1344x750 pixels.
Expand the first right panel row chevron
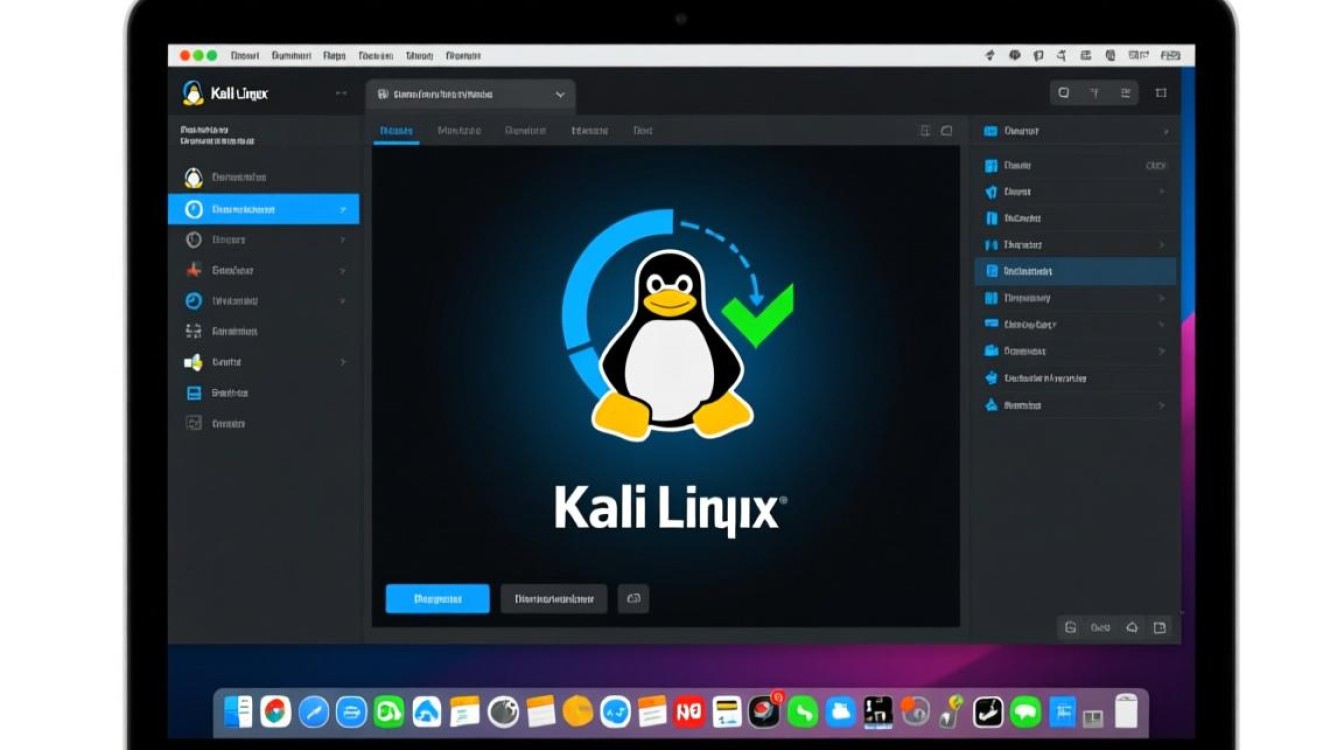click(x=1164, y=131)
